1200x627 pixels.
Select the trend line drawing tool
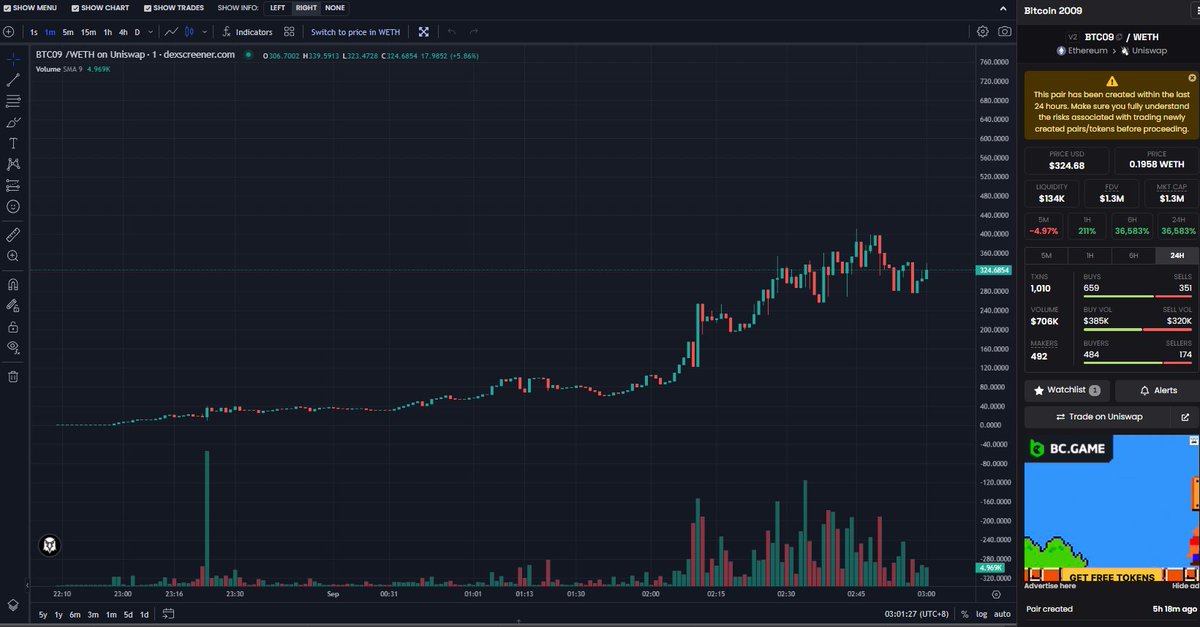[x=13, y=80]
